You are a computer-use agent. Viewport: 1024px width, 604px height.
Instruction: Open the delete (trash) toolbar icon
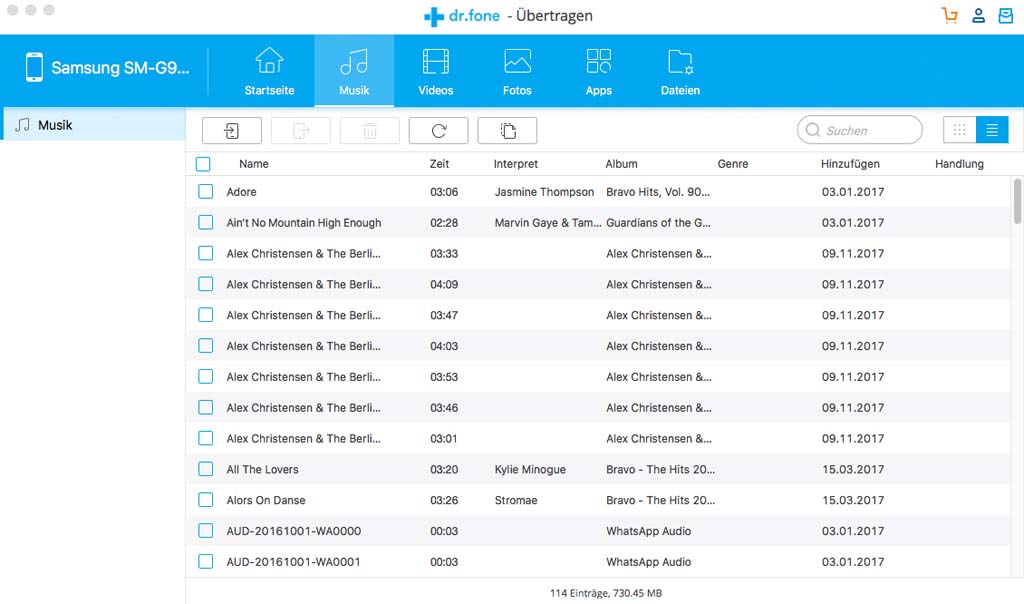[x=369, y=130]
